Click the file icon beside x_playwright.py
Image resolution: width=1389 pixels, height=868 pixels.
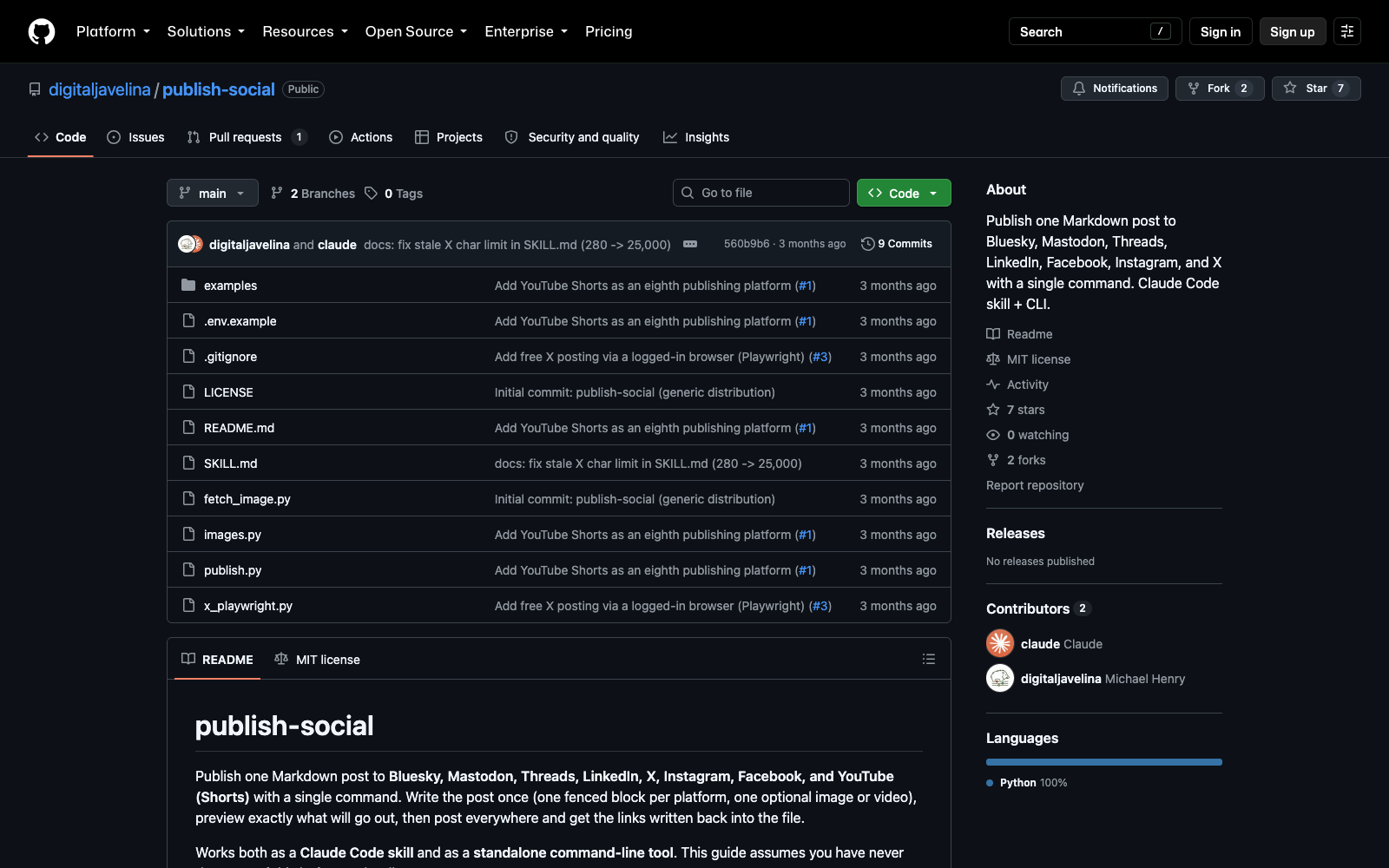coord(188,605)
